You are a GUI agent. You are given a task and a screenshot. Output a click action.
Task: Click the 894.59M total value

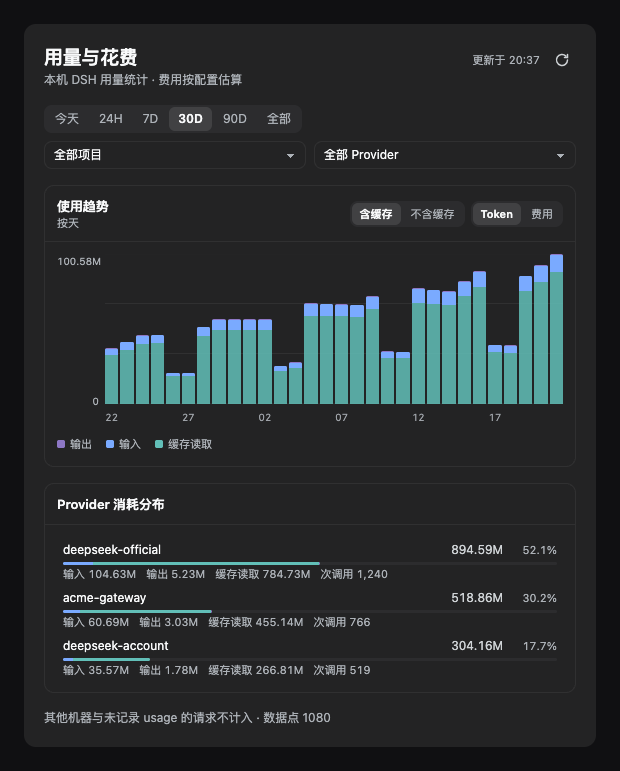477,550
